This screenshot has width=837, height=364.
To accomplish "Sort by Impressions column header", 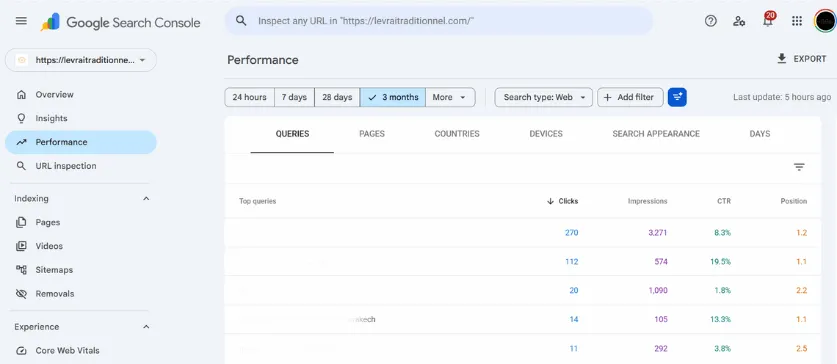I will [648, 201].
